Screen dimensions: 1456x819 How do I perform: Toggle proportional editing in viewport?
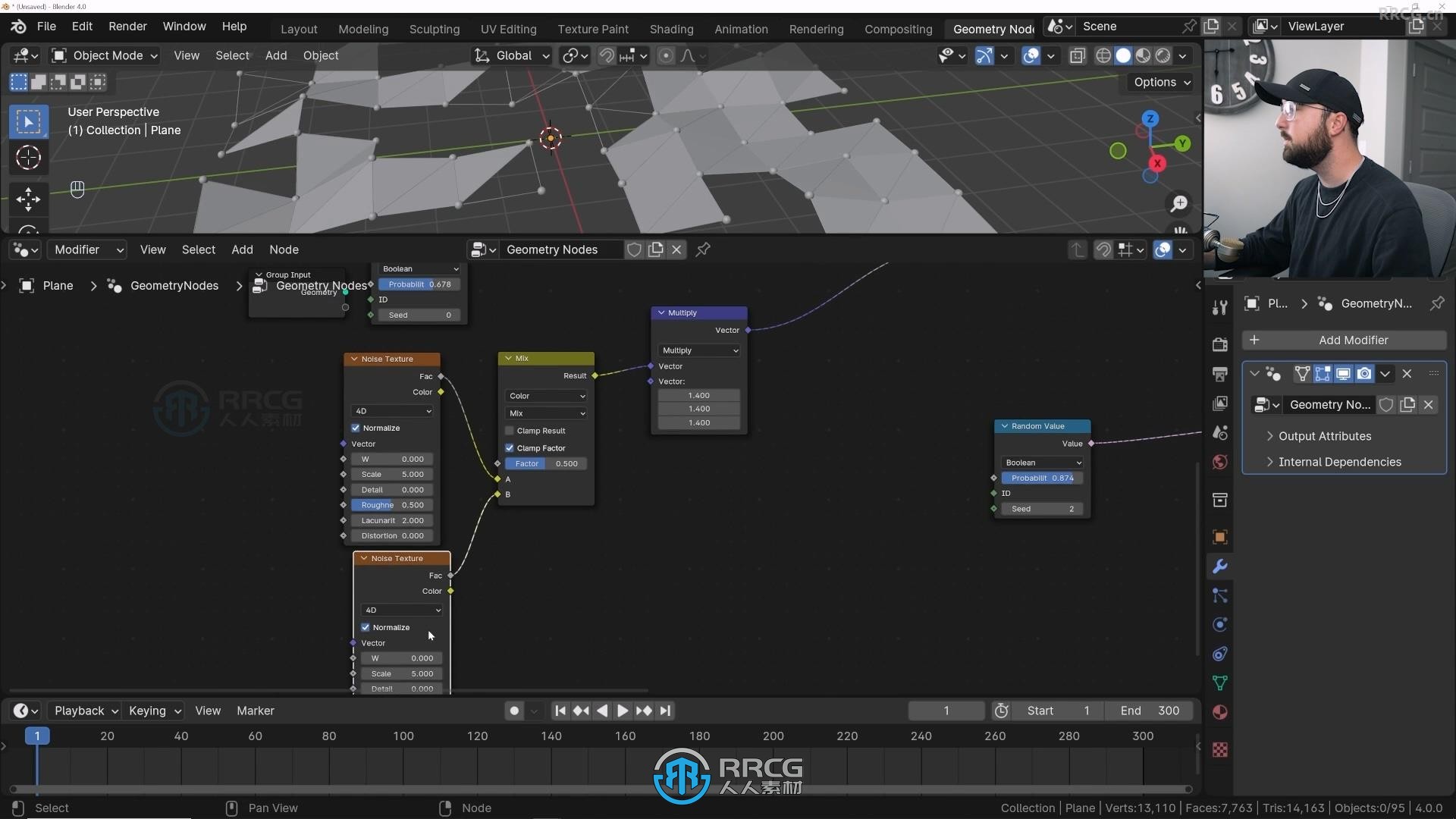pos(665,55)
